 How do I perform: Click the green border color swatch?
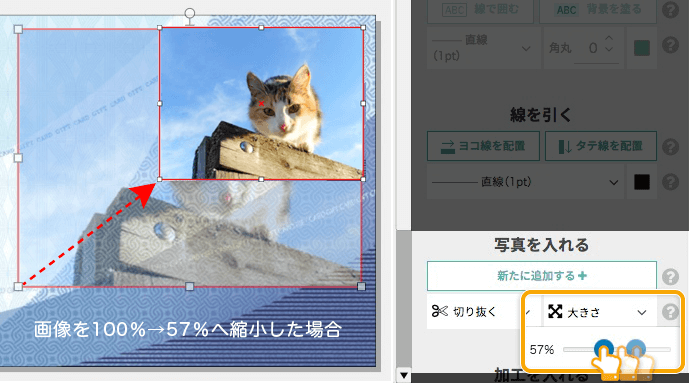point(642,48)
